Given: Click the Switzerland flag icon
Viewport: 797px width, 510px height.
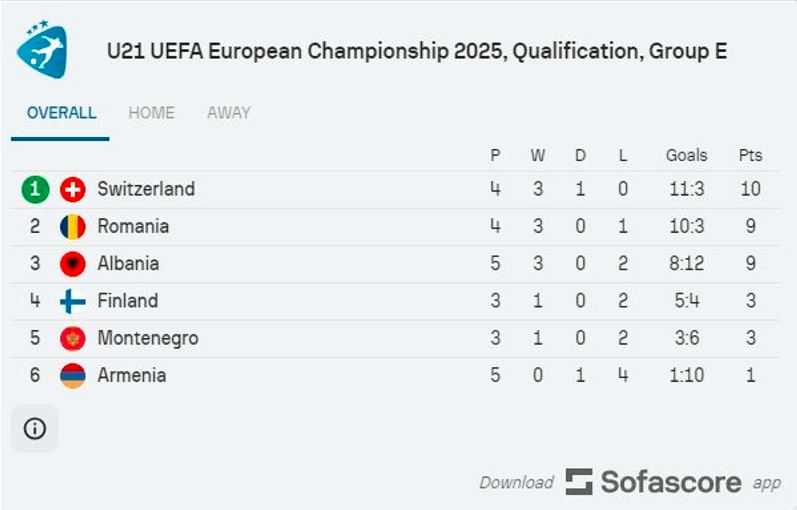Looking at the screenshot, I should click(x=73, y=189).
